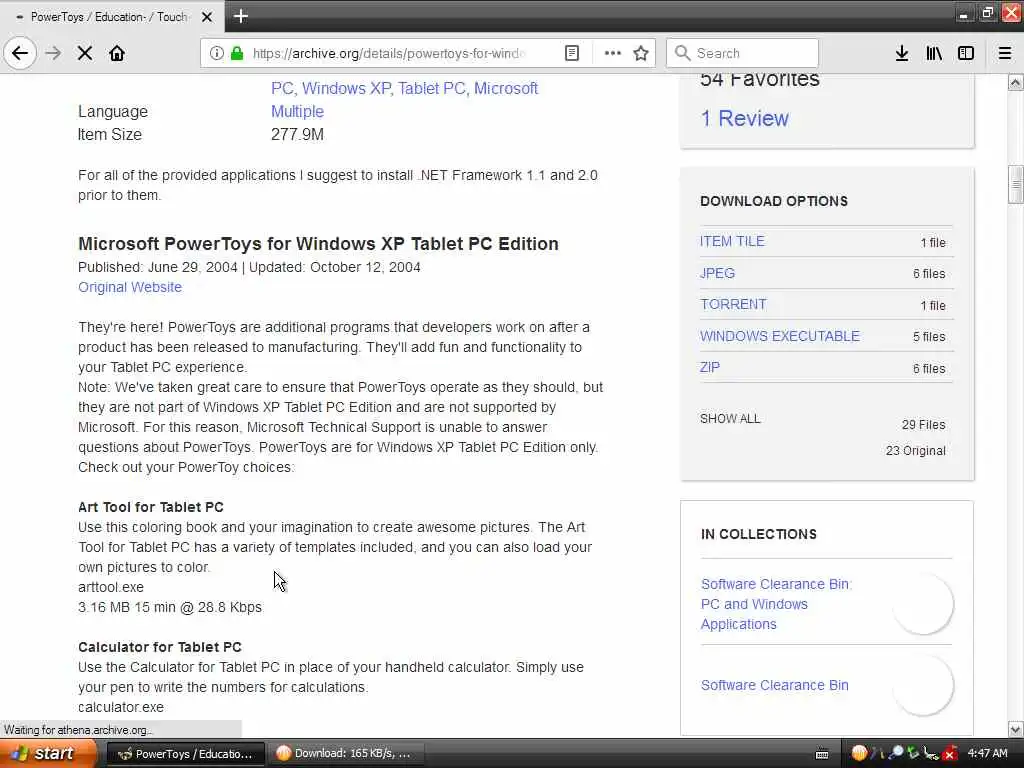
Task: Click the Search box in toolbar
Action: [x=742, y=53]
